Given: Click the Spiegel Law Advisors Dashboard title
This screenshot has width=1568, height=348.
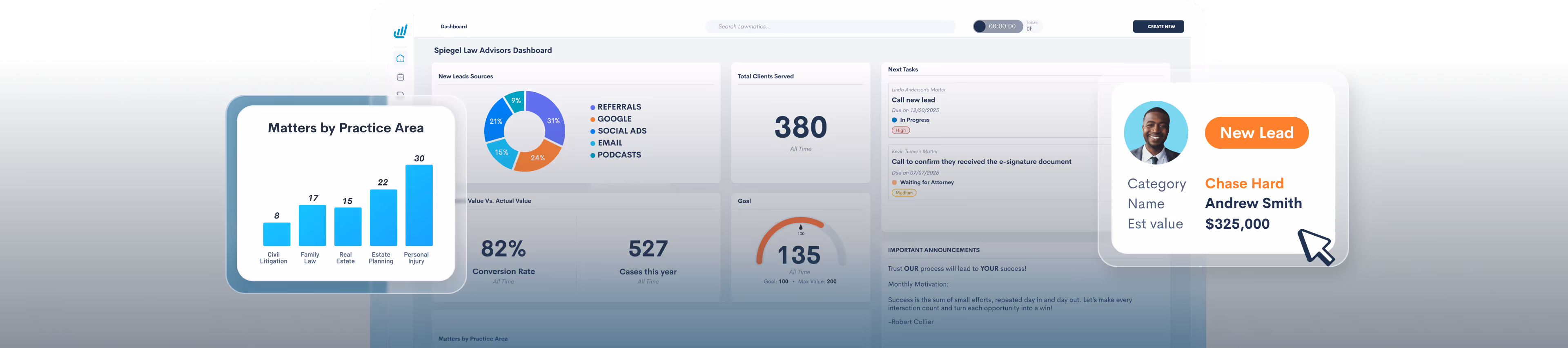Looking at the screenshot, I should tap(492, 51).
